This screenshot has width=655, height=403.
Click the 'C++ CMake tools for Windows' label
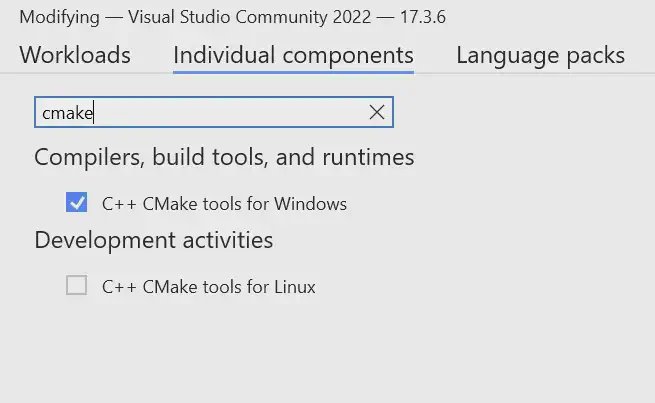click(x=224, y=204)
